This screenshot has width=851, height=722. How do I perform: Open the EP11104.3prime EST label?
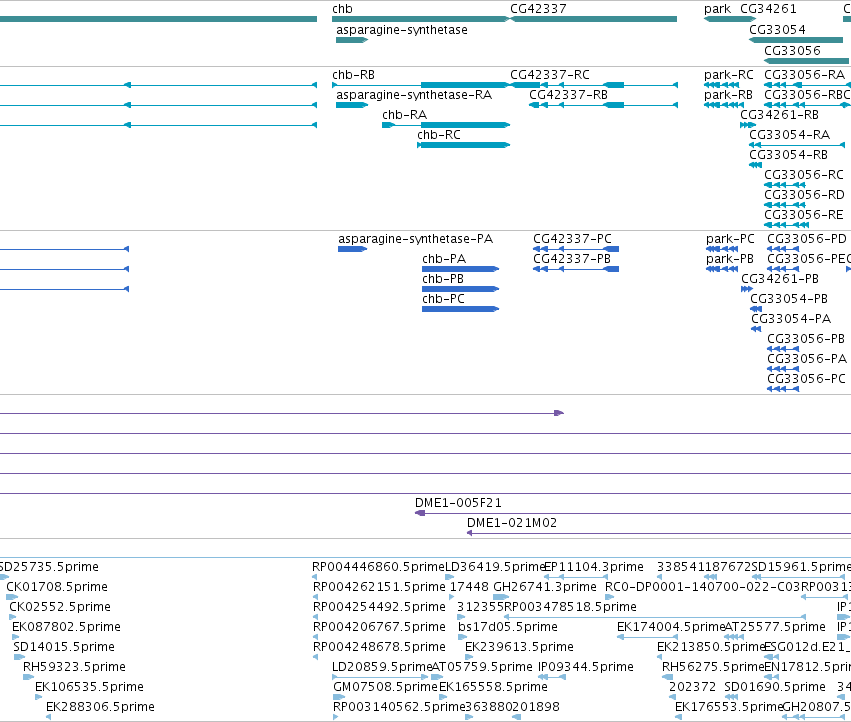(x=594, y=567)
